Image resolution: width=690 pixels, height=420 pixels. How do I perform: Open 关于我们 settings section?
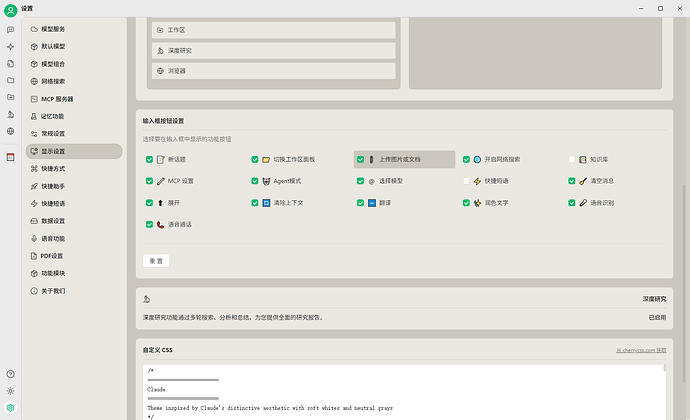73,291
